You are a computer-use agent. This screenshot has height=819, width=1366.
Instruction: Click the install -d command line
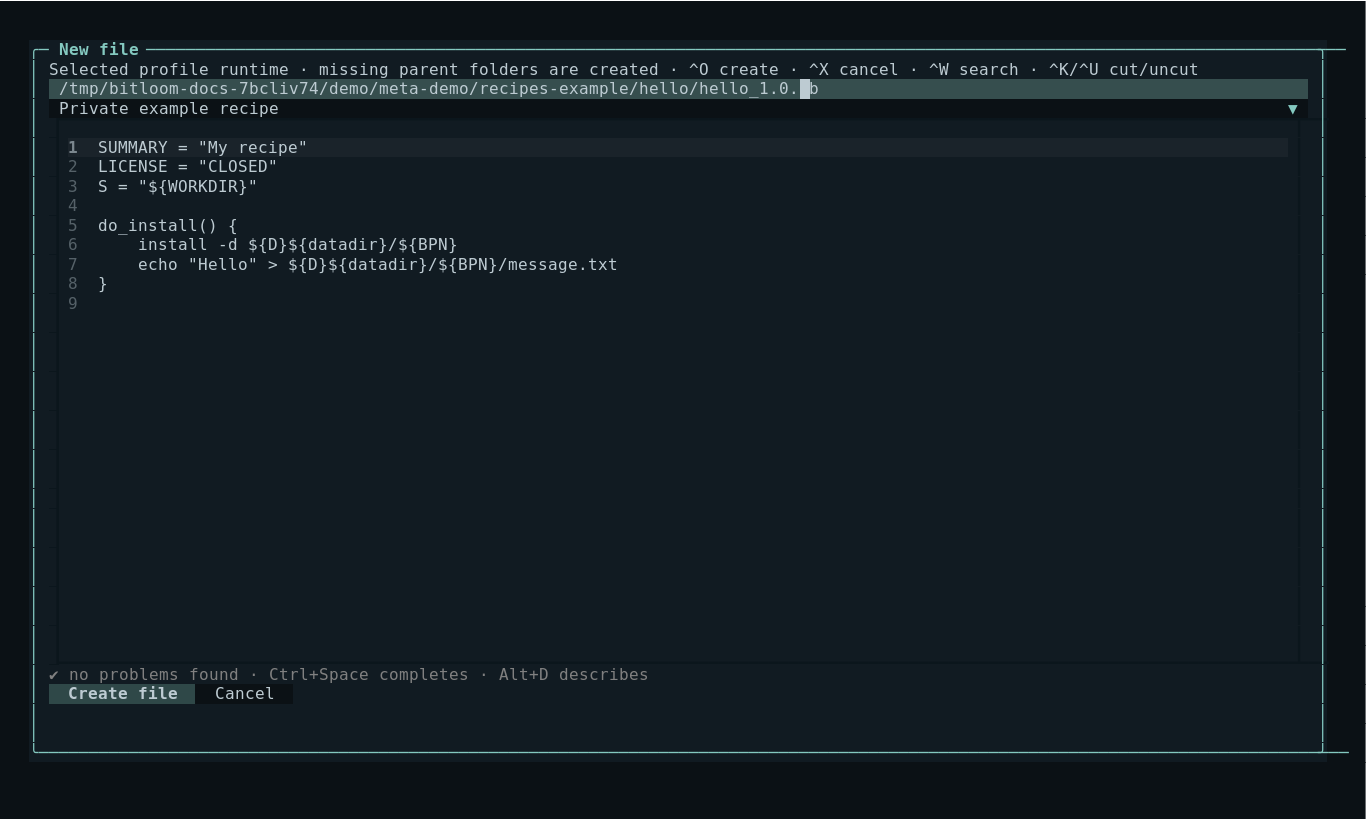297,245
